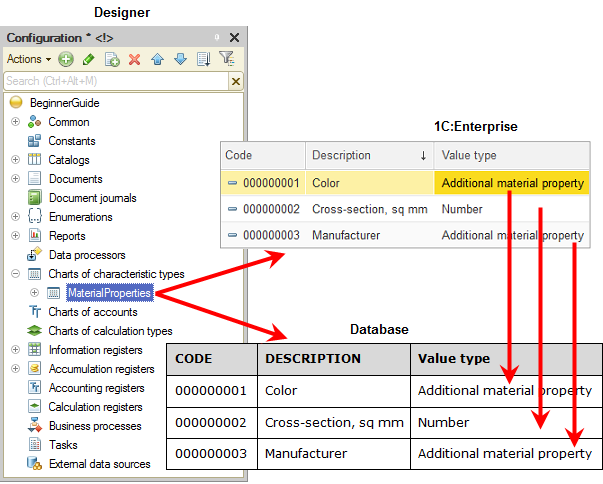Expand the Accumulation registers branch
Image resolution: width=603 pixels, height=484 pixels.
point(15,368)
